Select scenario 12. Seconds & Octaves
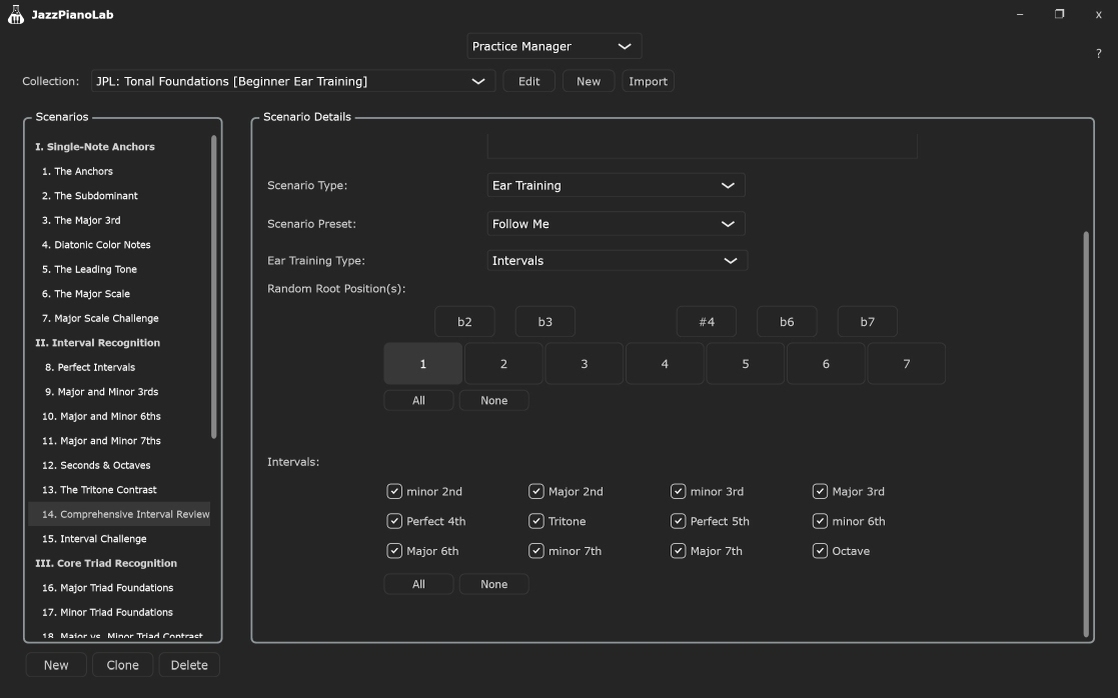 (119, 466)
